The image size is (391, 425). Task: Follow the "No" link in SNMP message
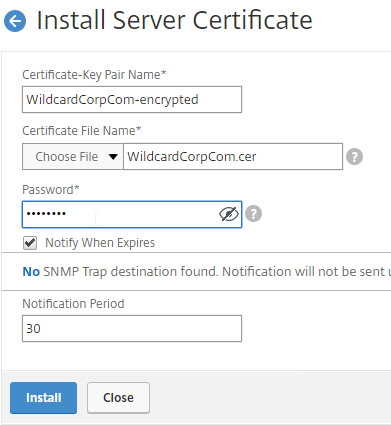pos(31,272)
